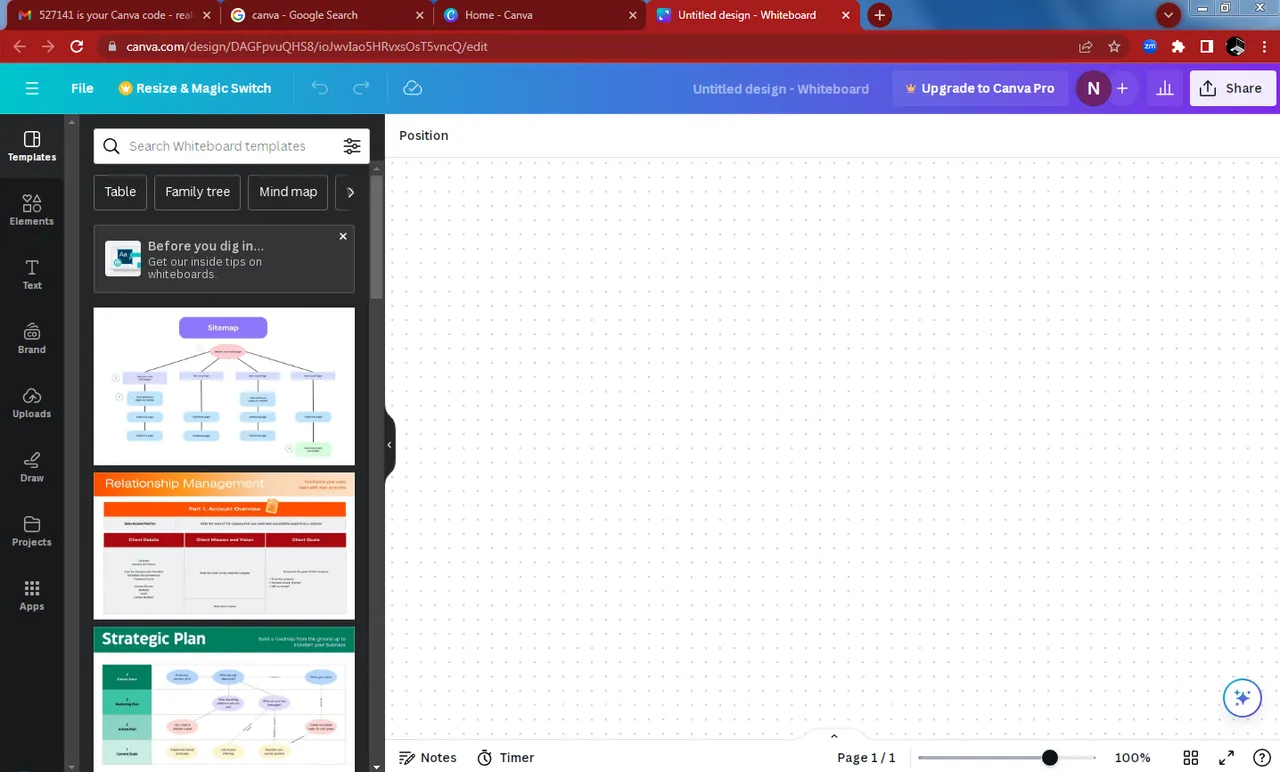The image size is (1280, 772).
Task: Go back in the browser
Action: (20, 47)
